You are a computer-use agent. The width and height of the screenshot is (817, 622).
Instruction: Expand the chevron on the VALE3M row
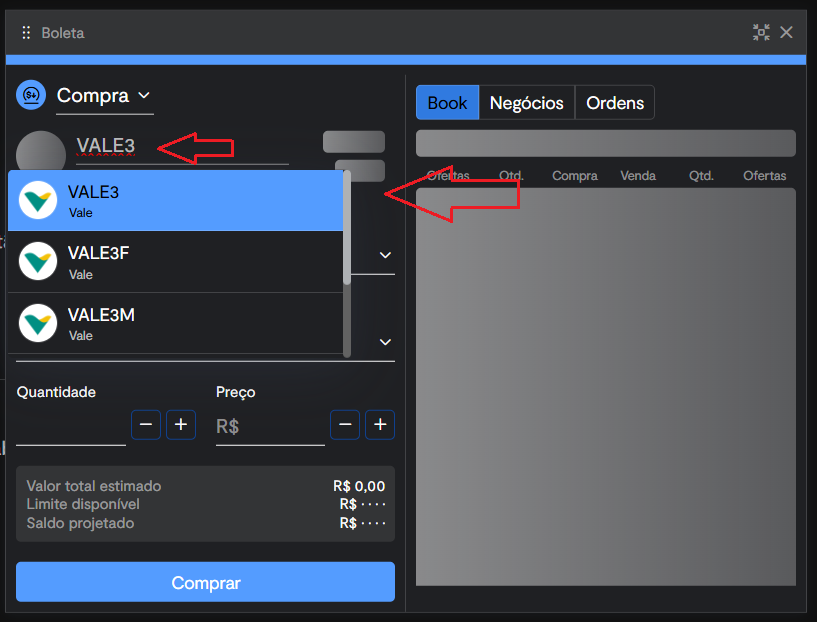point(385,341)
